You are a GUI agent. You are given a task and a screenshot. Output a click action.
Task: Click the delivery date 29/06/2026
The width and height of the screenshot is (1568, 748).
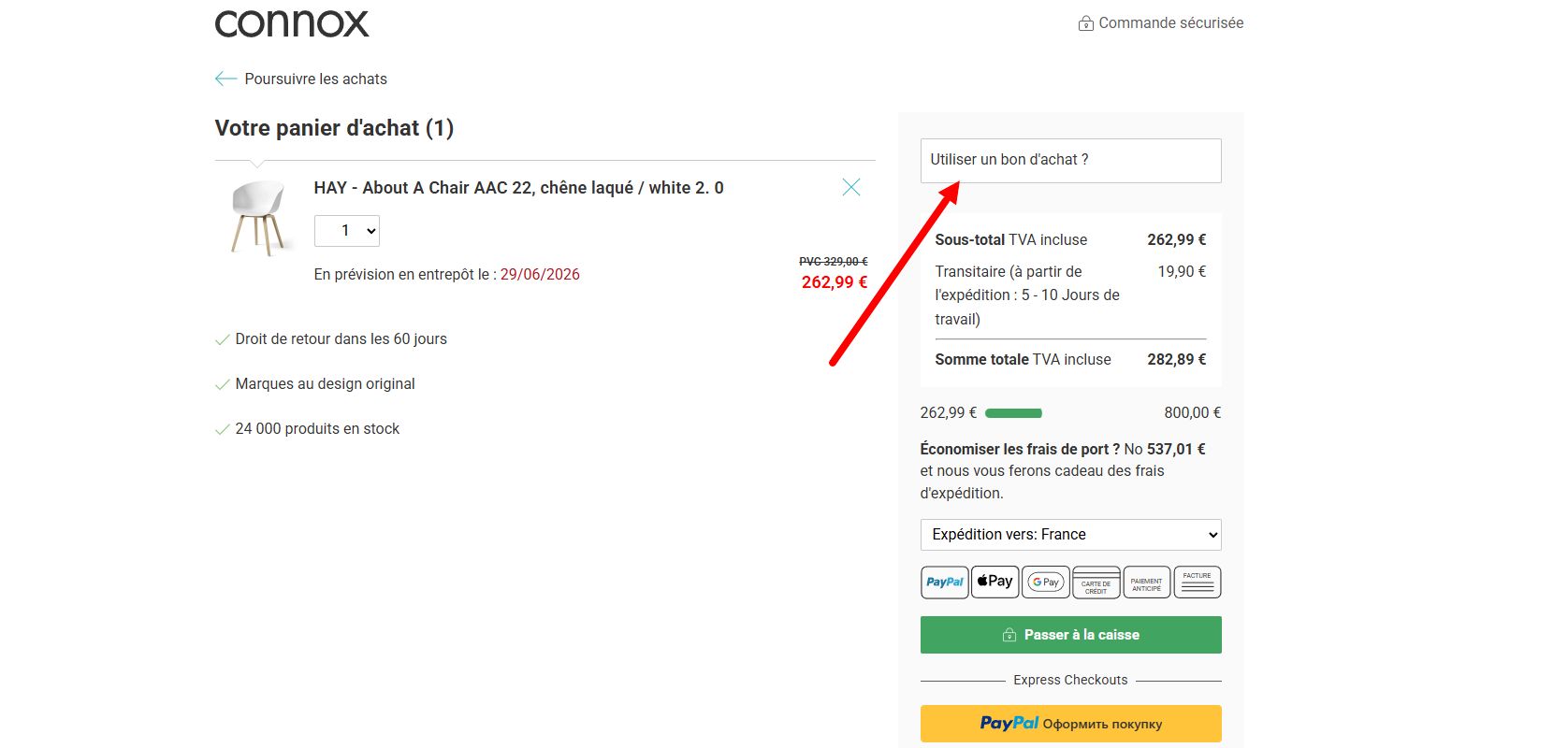coord(540,275)
